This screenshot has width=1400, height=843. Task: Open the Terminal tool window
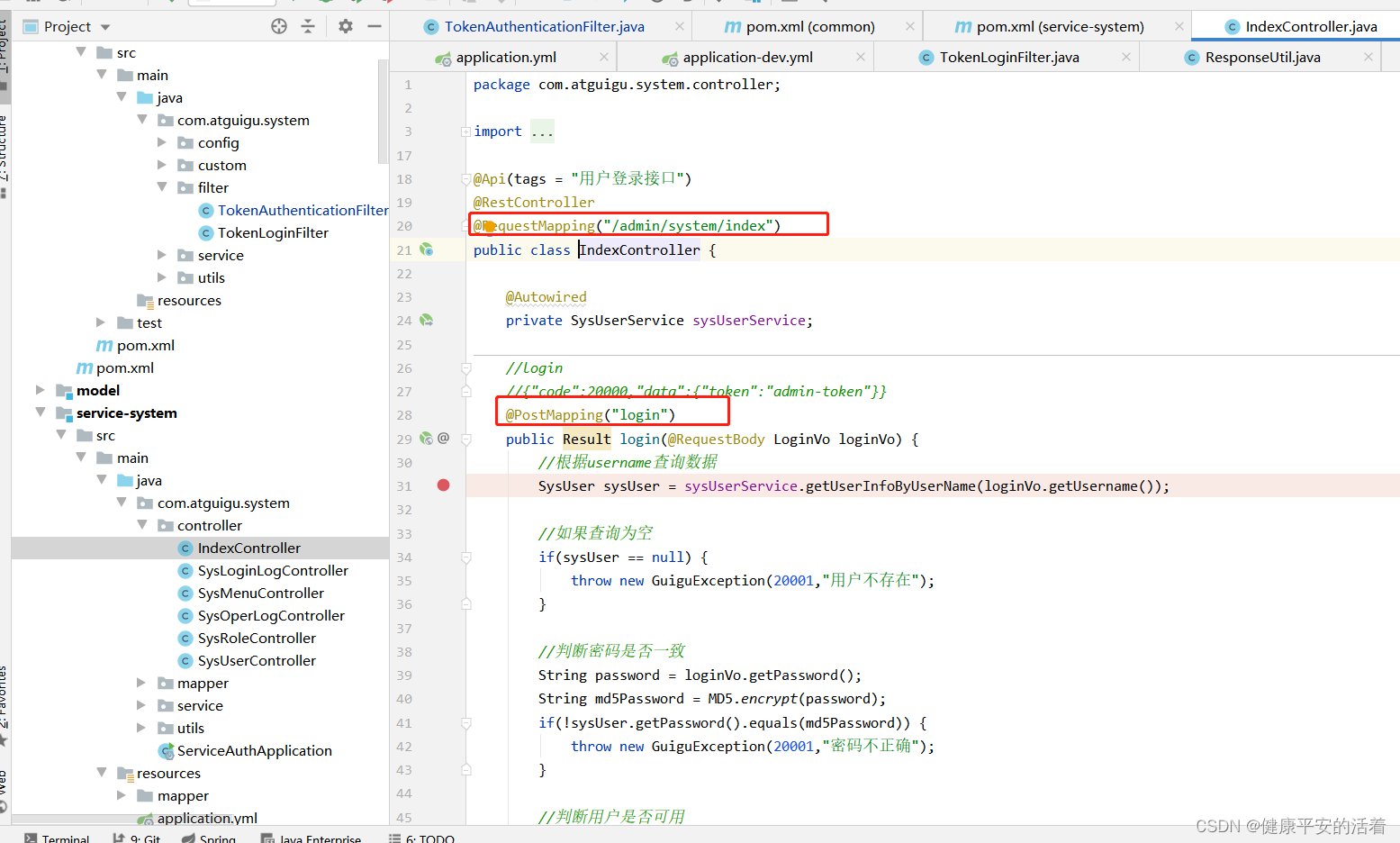(x=58, y=838)
